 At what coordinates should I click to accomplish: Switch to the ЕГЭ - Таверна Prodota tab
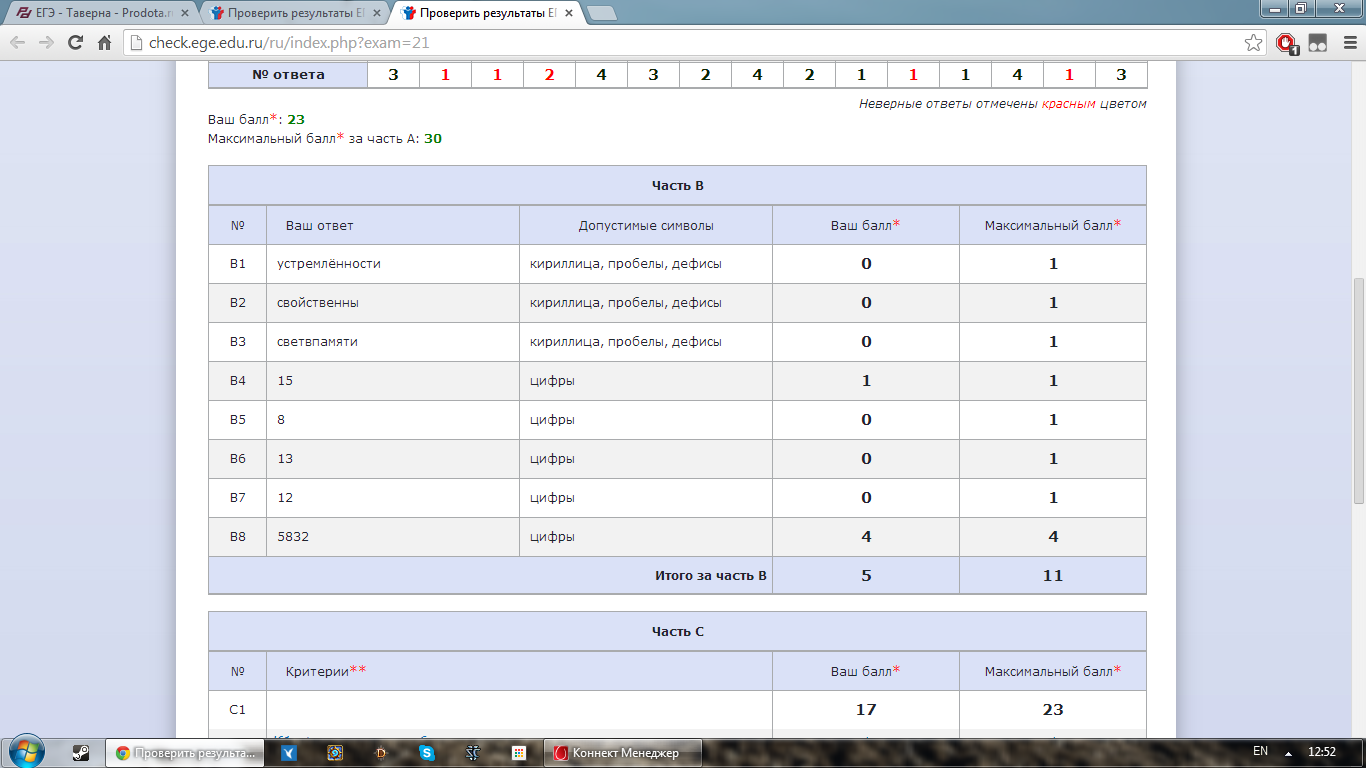[x=100, y=13]
